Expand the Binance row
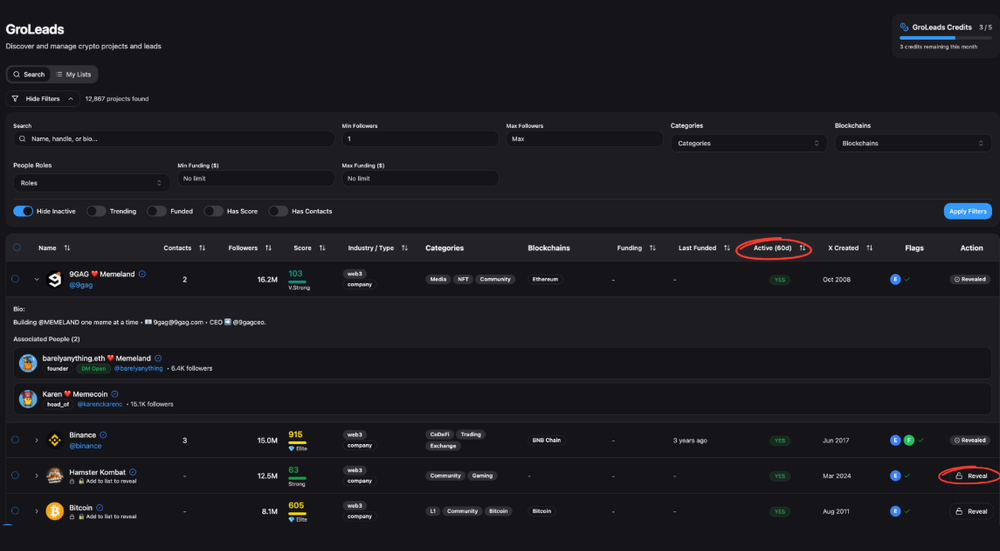1000x551 pixels. (x=36, y=440)
